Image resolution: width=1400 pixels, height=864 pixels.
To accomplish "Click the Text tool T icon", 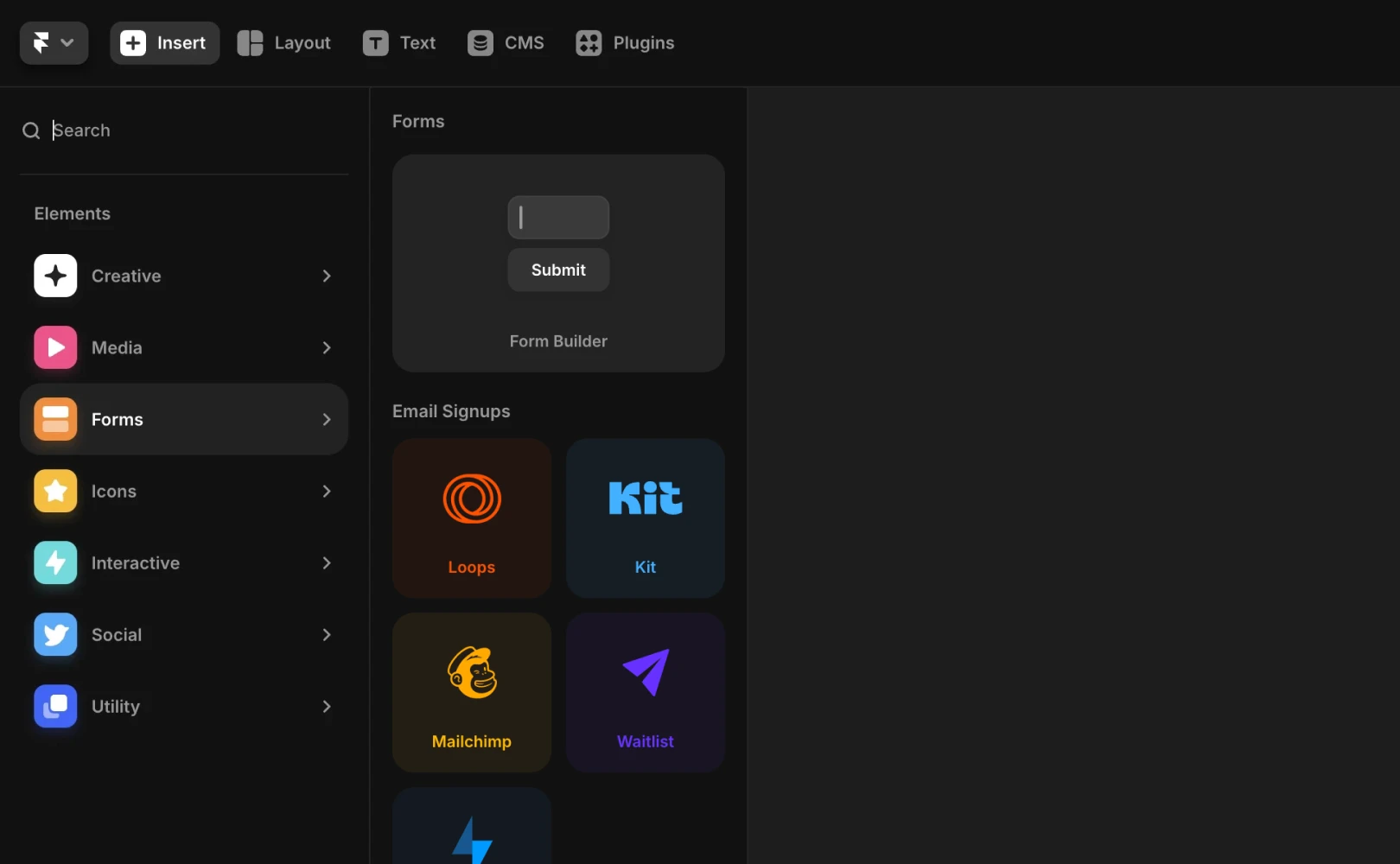I will click(375, 43).
